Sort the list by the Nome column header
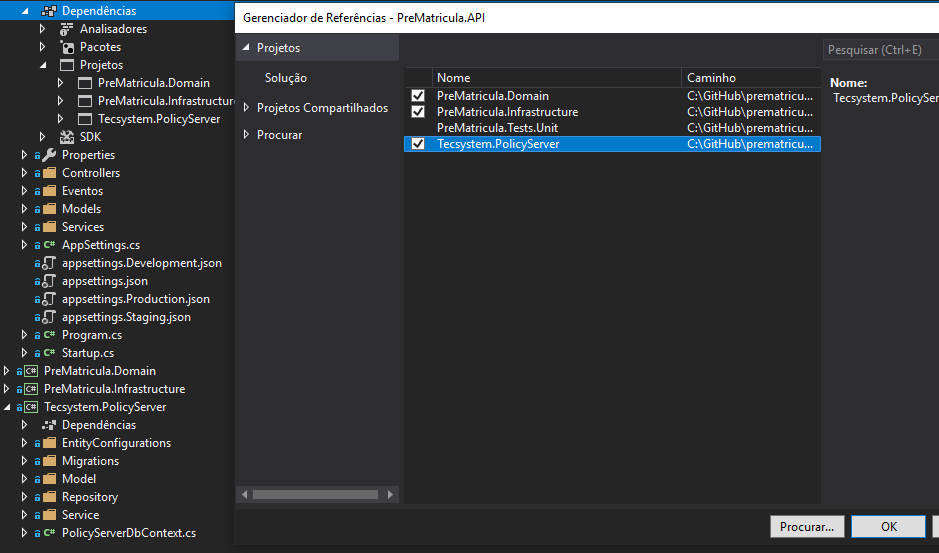Image resolution: width=939 pixels, height=553 pixels. coord(556,78)
